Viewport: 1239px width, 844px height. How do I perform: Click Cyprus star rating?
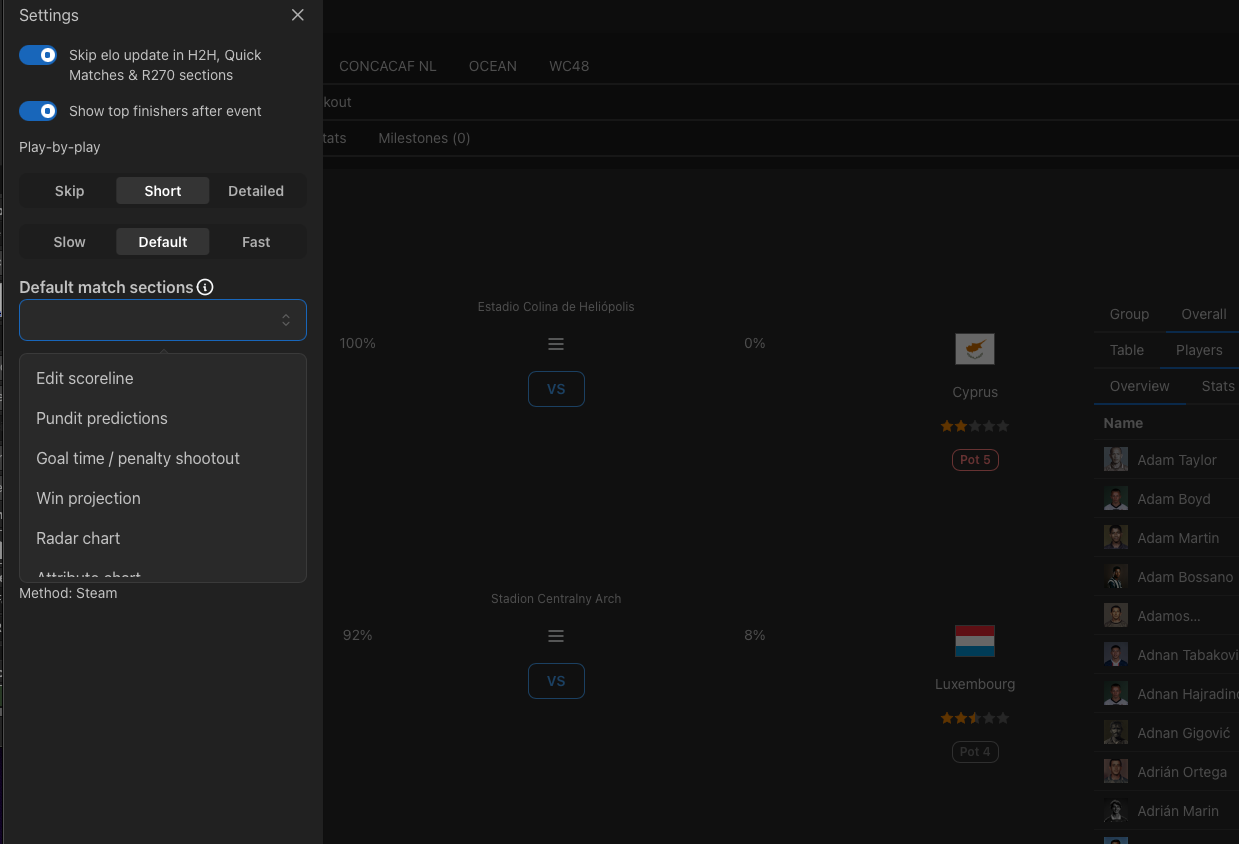click(975, 426)
